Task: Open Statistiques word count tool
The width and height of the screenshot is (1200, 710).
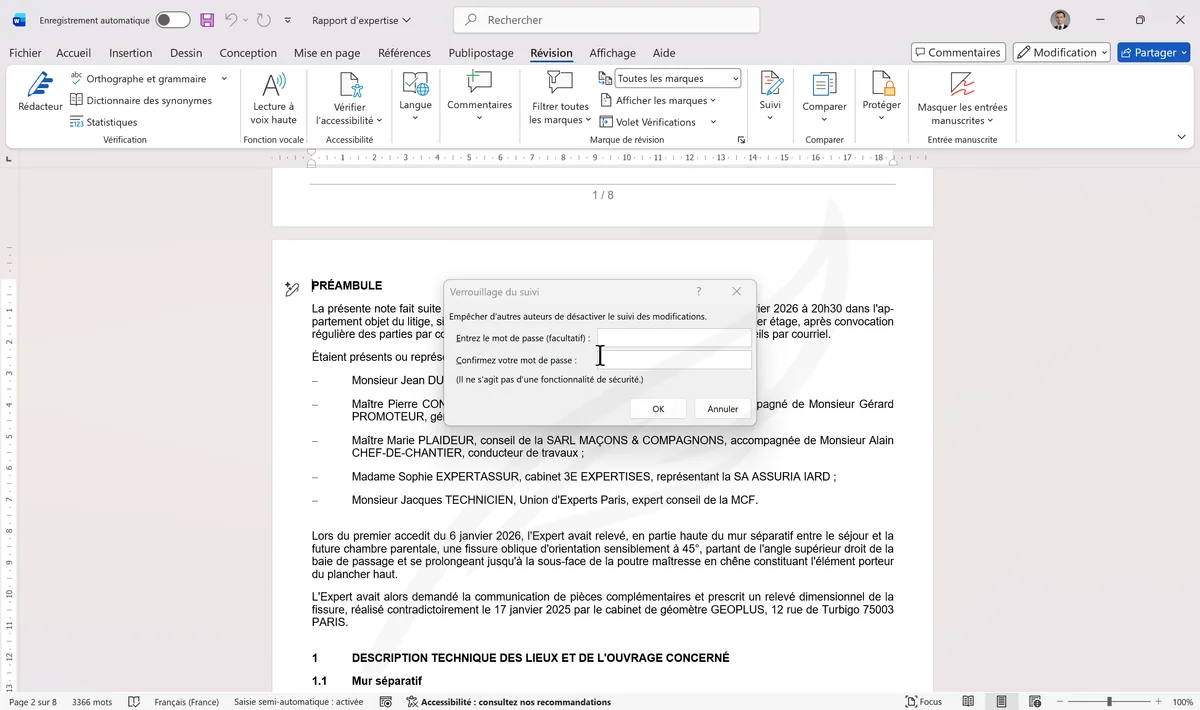Action: (x=103, y=122)
